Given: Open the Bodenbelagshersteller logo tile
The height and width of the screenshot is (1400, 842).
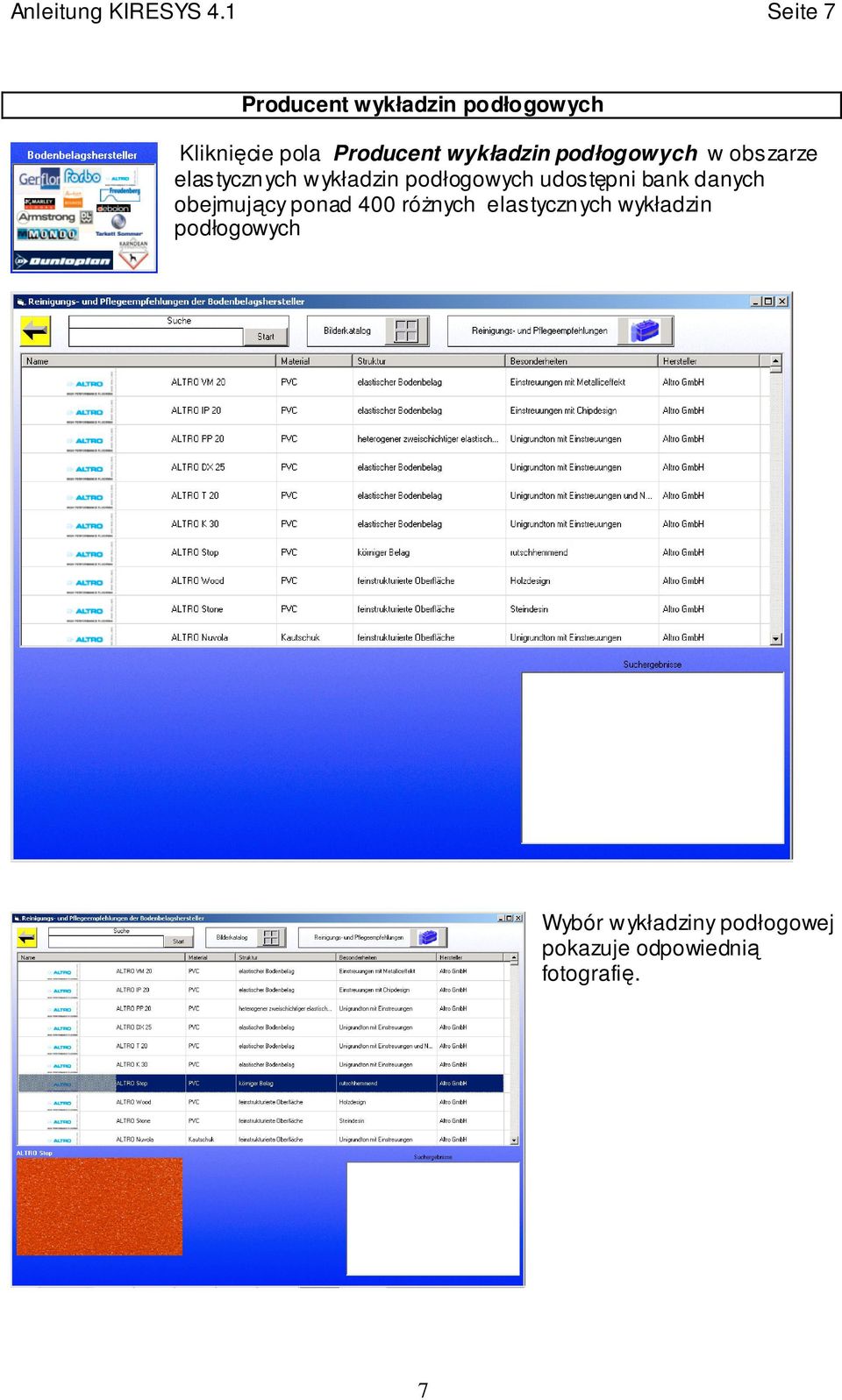Looking at the screenshot, I should (x=84, y=208).
